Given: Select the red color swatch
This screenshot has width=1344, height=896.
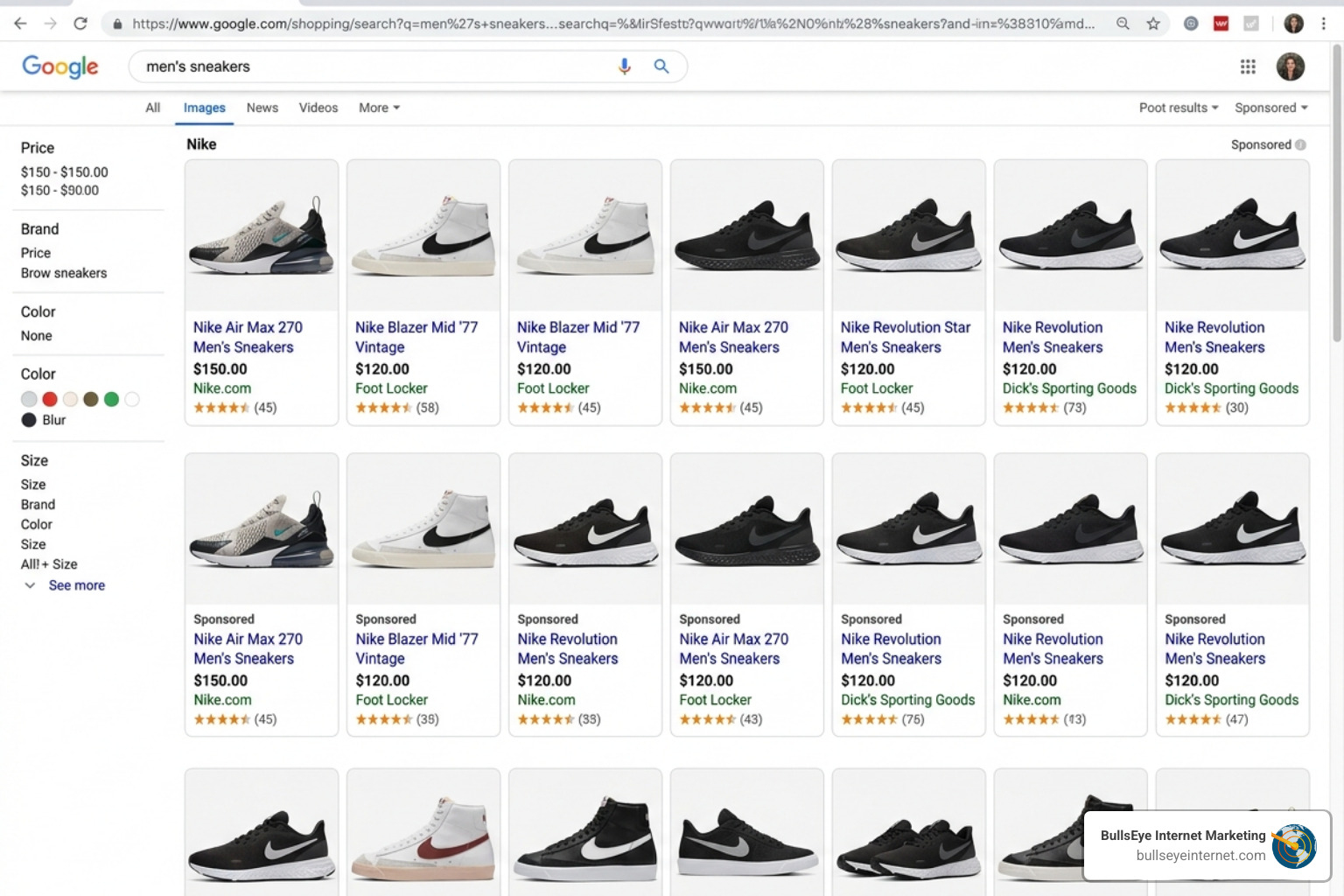Looking at the screenshot, I should click(50, 399).
